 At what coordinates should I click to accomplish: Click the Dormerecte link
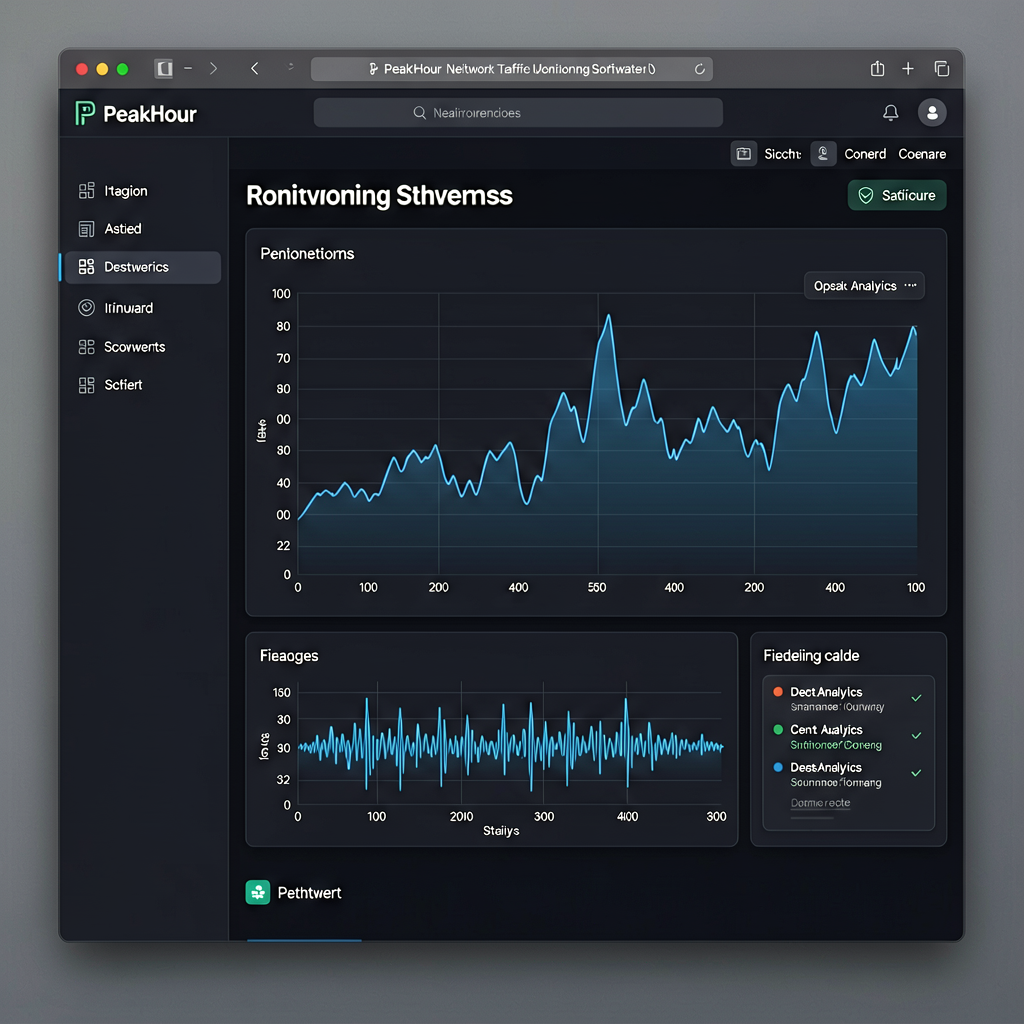click(x=820, y=803)
